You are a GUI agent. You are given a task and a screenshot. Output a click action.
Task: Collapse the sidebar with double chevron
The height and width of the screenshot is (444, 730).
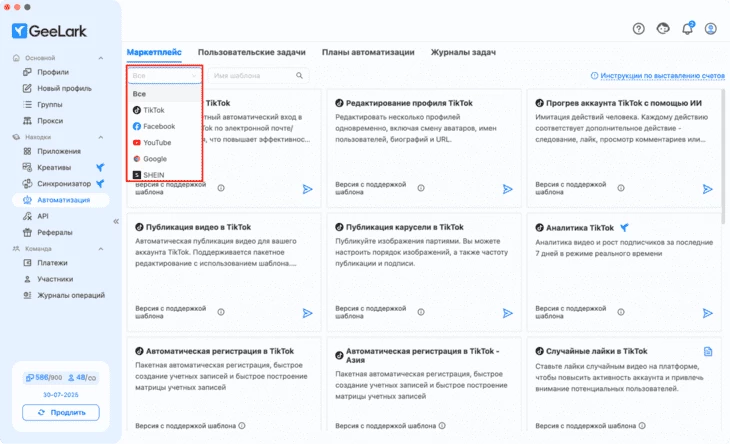coord(116,222)
